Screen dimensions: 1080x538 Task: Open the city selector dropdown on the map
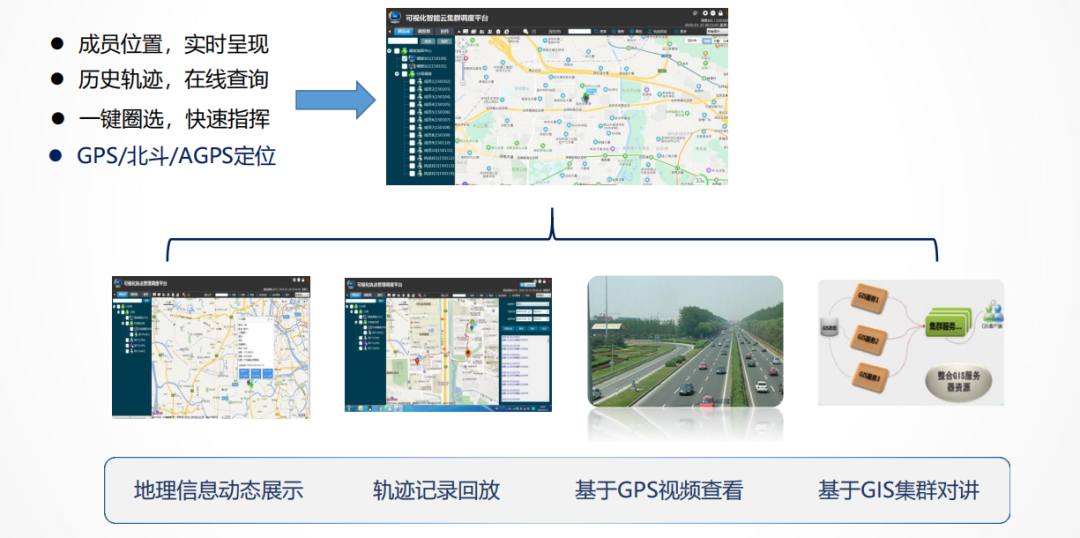click(x=693, y=41)
